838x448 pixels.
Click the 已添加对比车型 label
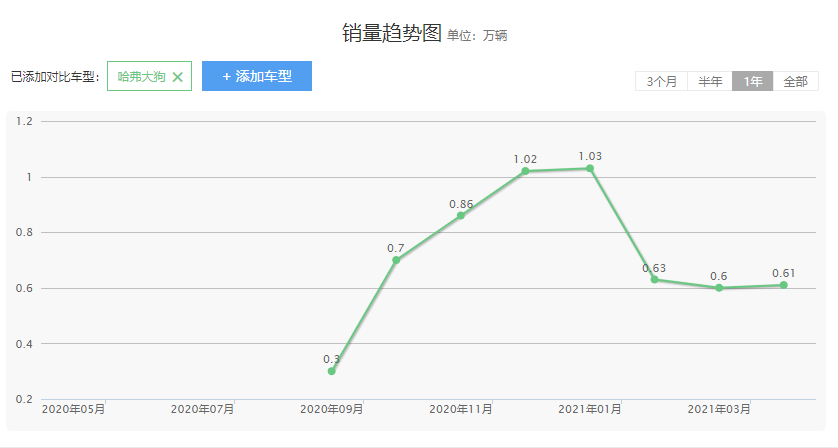[55, 76]
